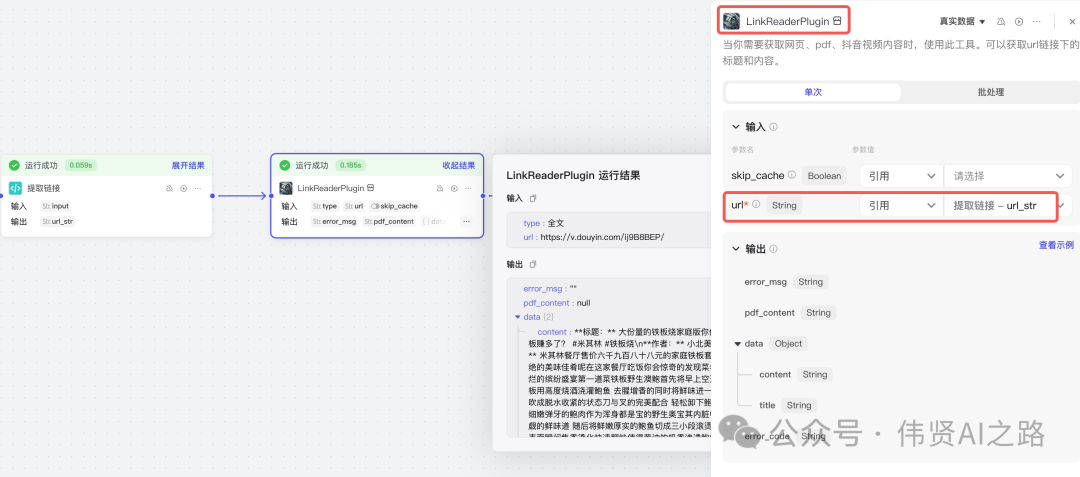Click LinkReaderPlugin node avatar icon on canvas
This screenshot has height=477, width=1080.
[286, 188]
